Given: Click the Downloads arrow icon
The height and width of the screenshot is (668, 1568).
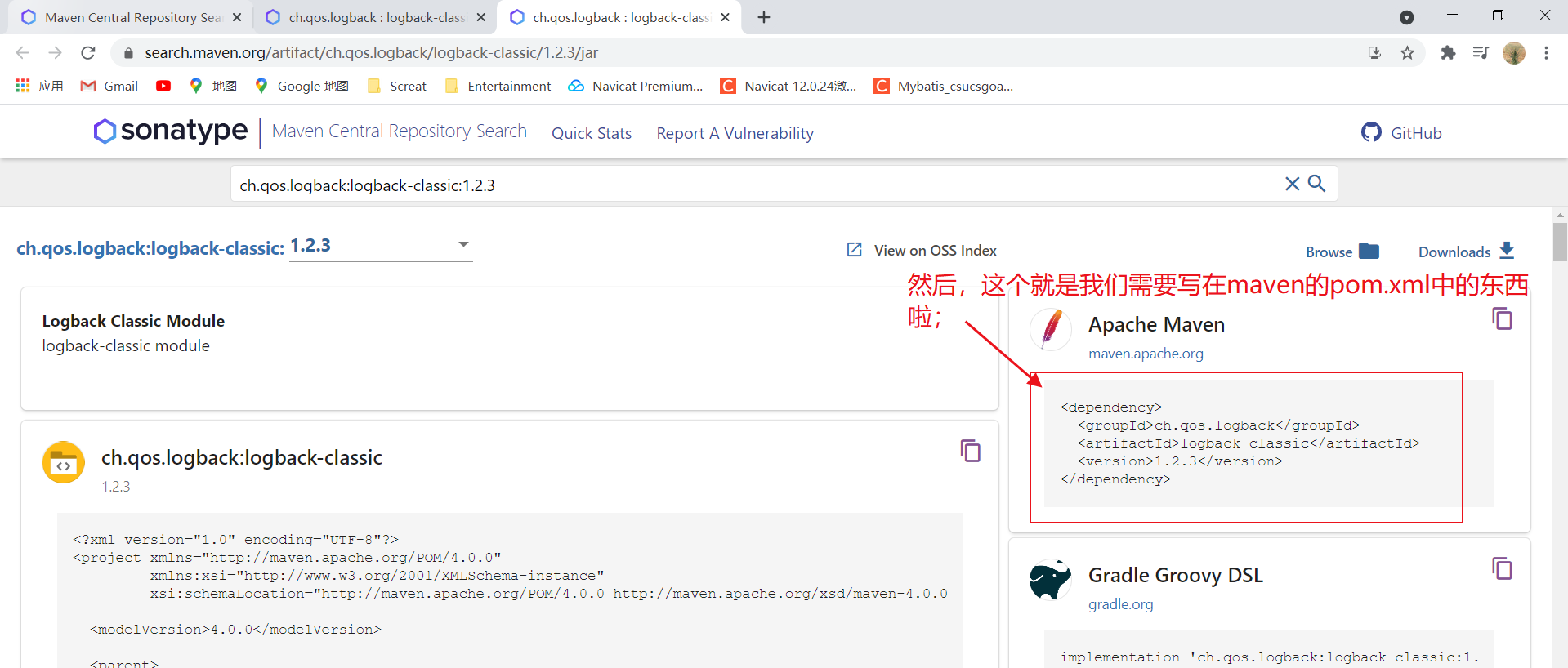Looking at the screenshot, I should pyautogui.click(x=1508, y=251).
